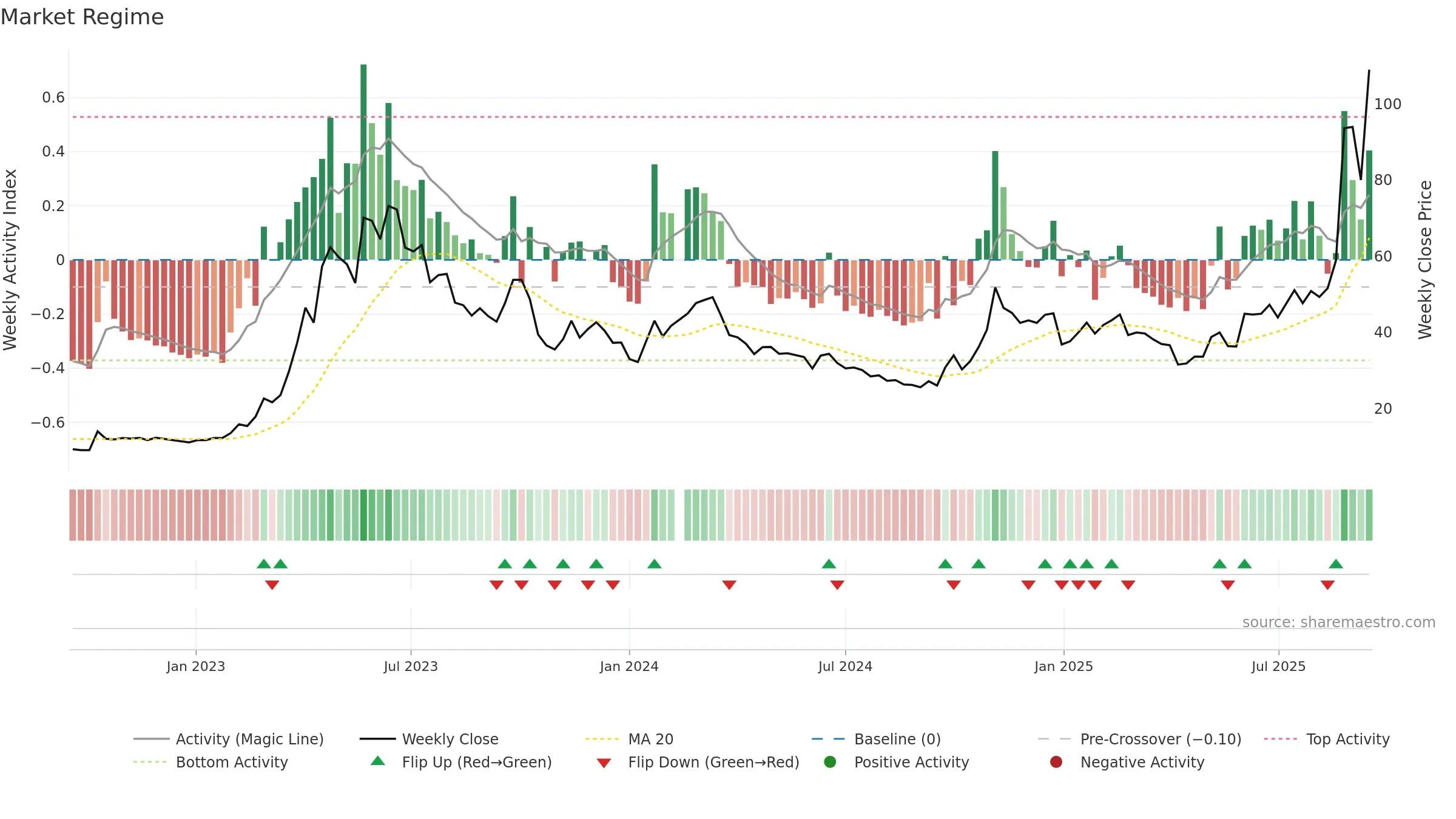Click the Positive Activity legend label
Screen dimensions: 1456x819
pyautogui.click(x=911, y=762)
